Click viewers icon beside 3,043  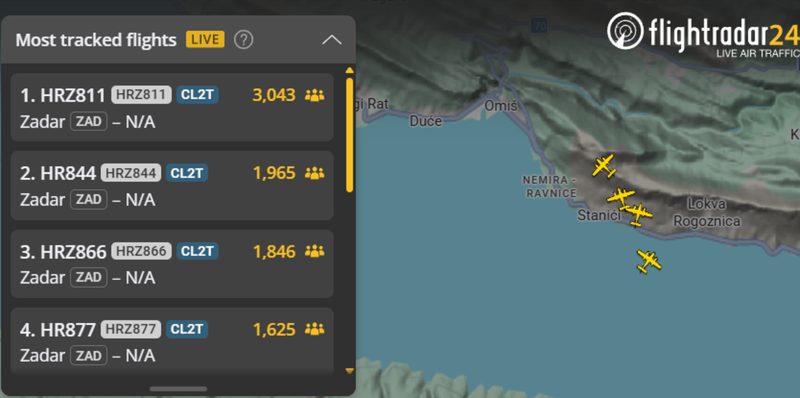coord(314,95)
